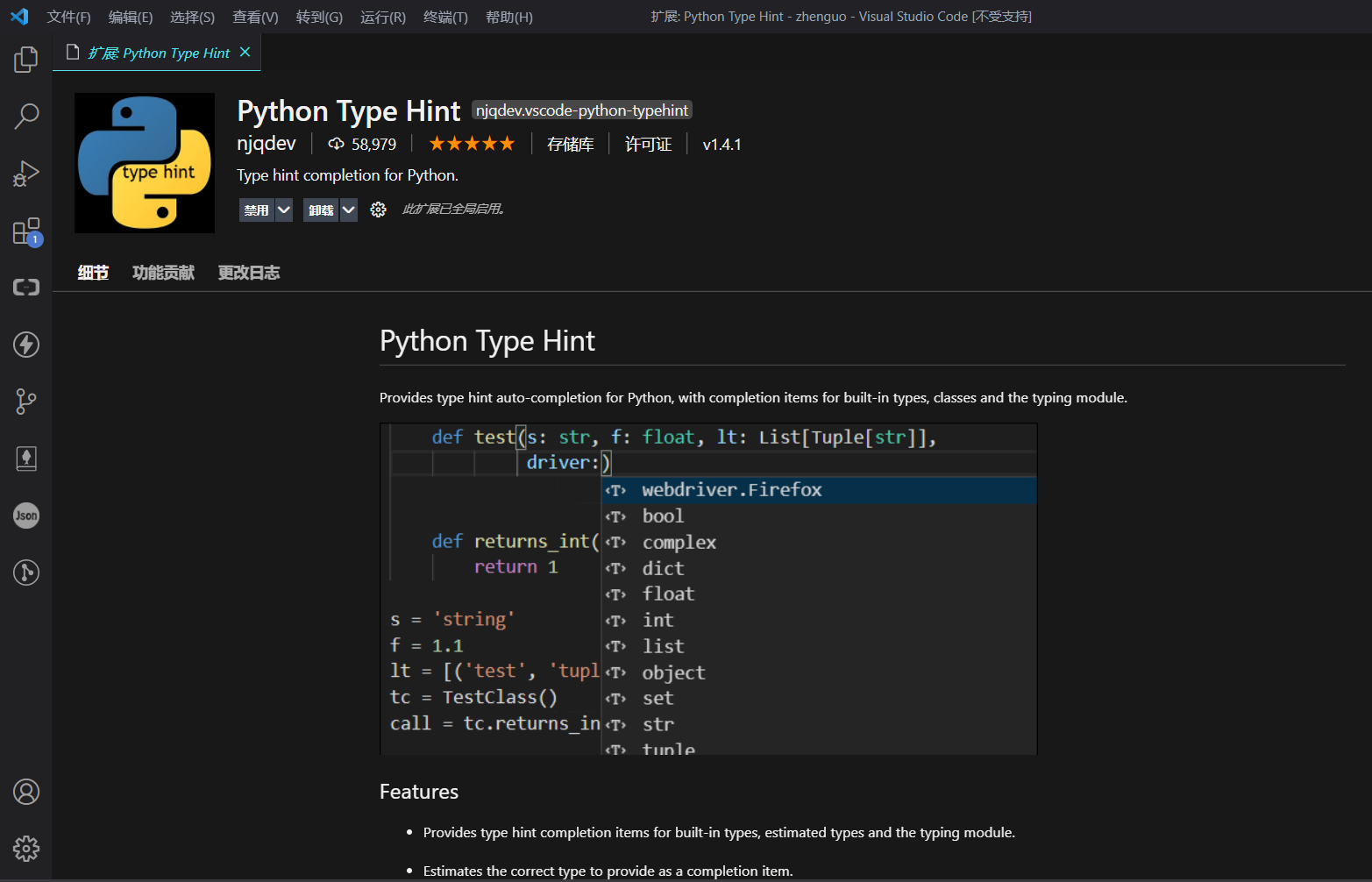
Task: Open the Extensions view with badge
Action: 26,231
